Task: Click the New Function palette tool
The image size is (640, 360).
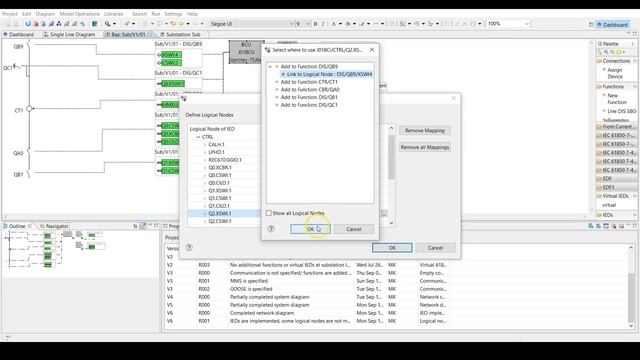Action: (616, 99)
